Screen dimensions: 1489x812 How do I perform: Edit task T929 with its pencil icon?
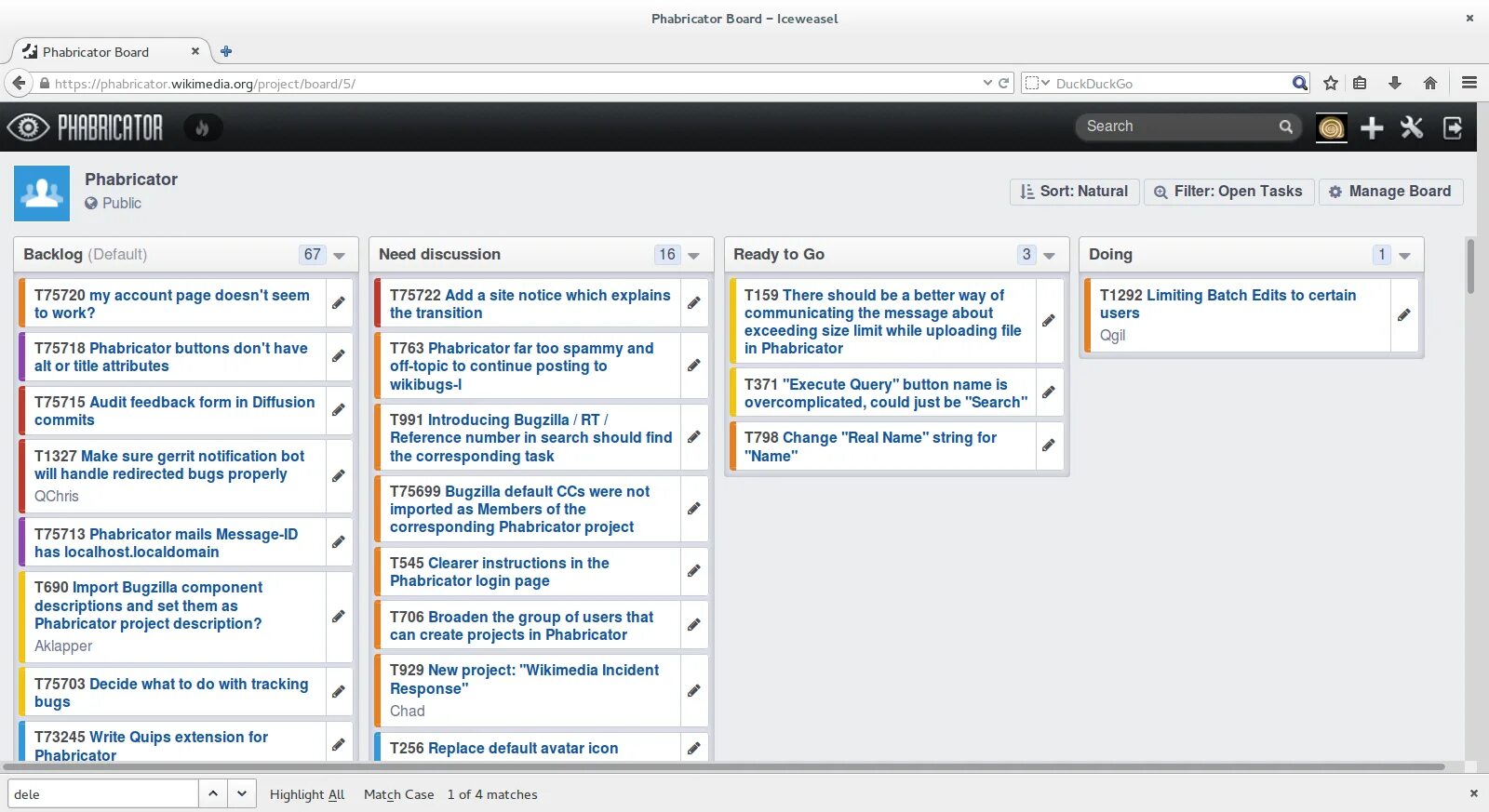tap(694, 691)
